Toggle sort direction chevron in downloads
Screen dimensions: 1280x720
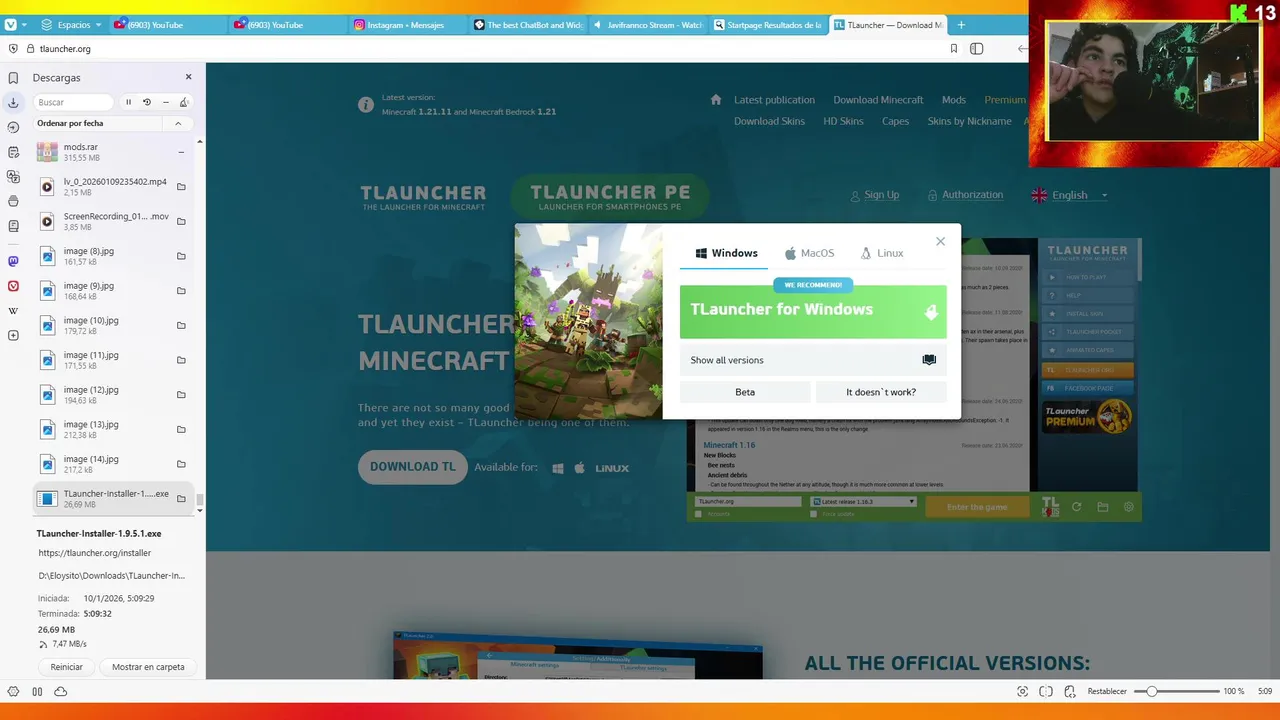click(x=178, y=123)
